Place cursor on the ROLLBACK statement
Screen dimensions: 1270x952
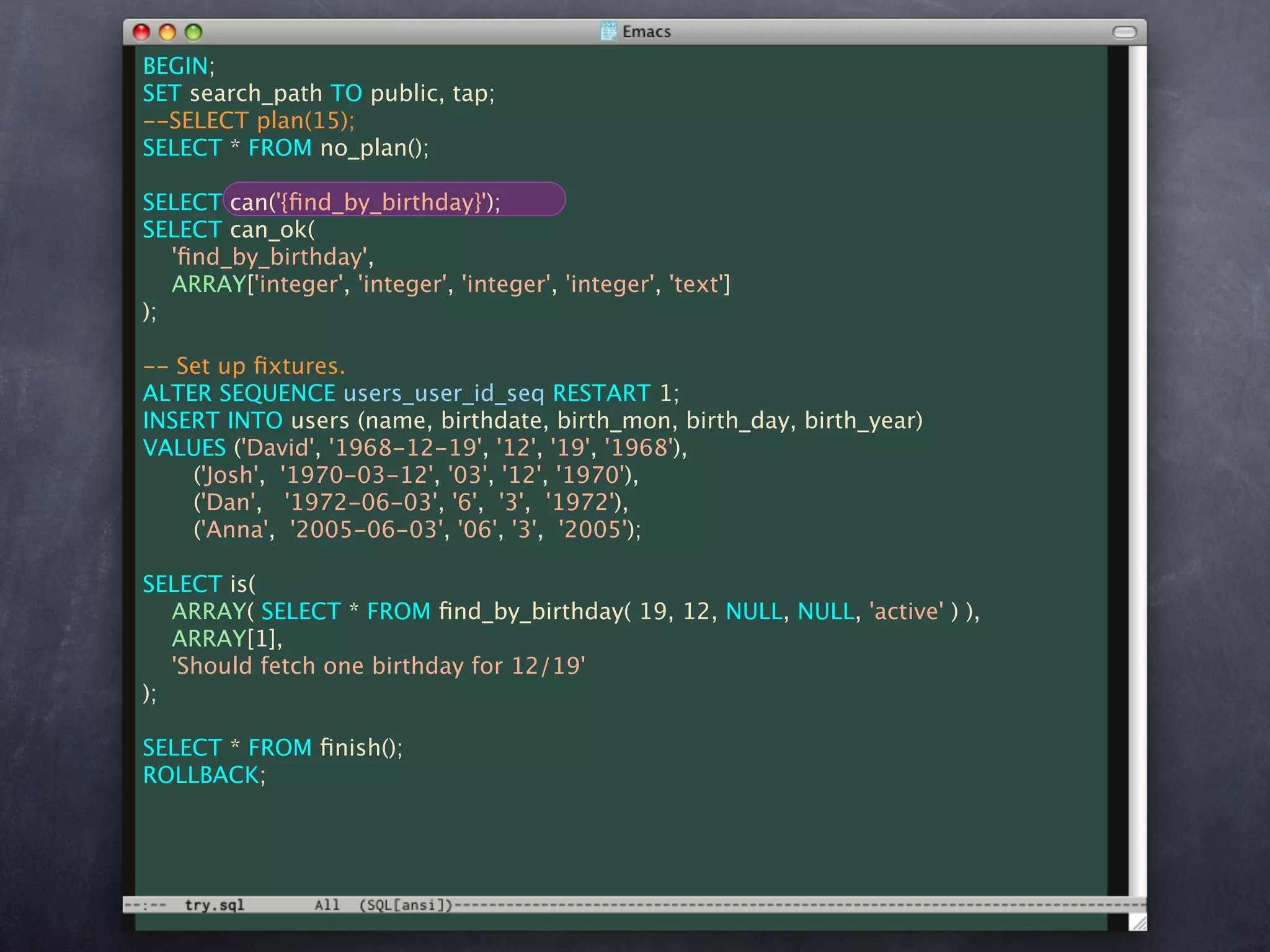[200, 775]
